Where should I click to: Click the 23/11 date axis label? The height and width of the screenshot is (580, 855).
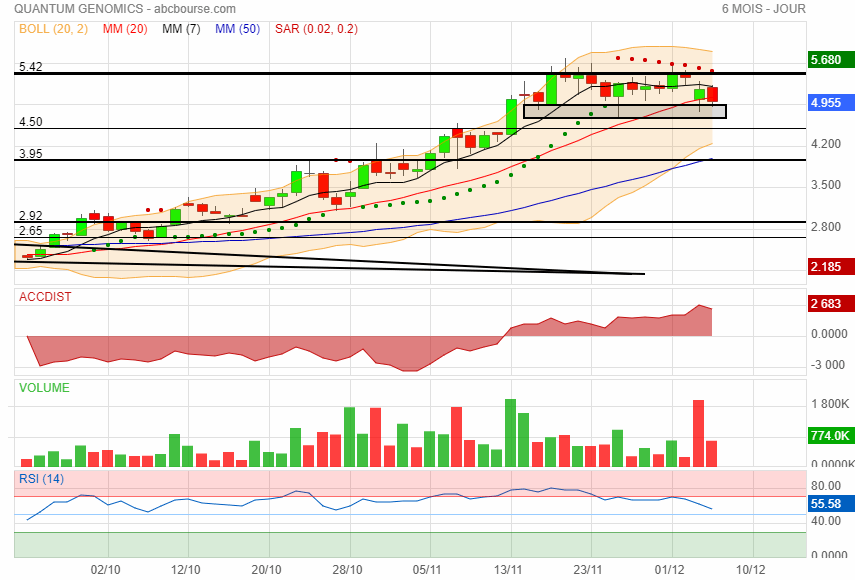(588, 570)
